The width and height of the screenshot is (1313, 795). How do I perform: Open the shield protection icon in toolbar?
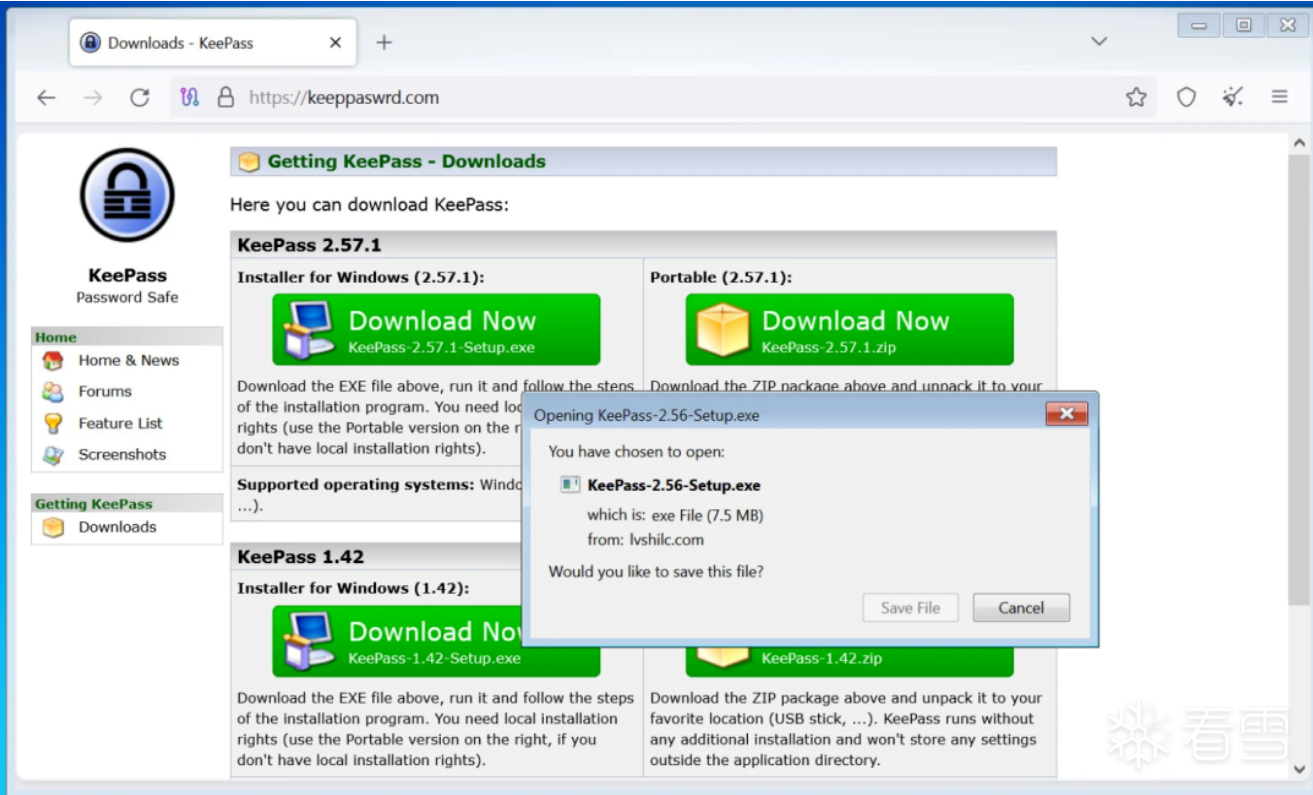click(1186, 97)
